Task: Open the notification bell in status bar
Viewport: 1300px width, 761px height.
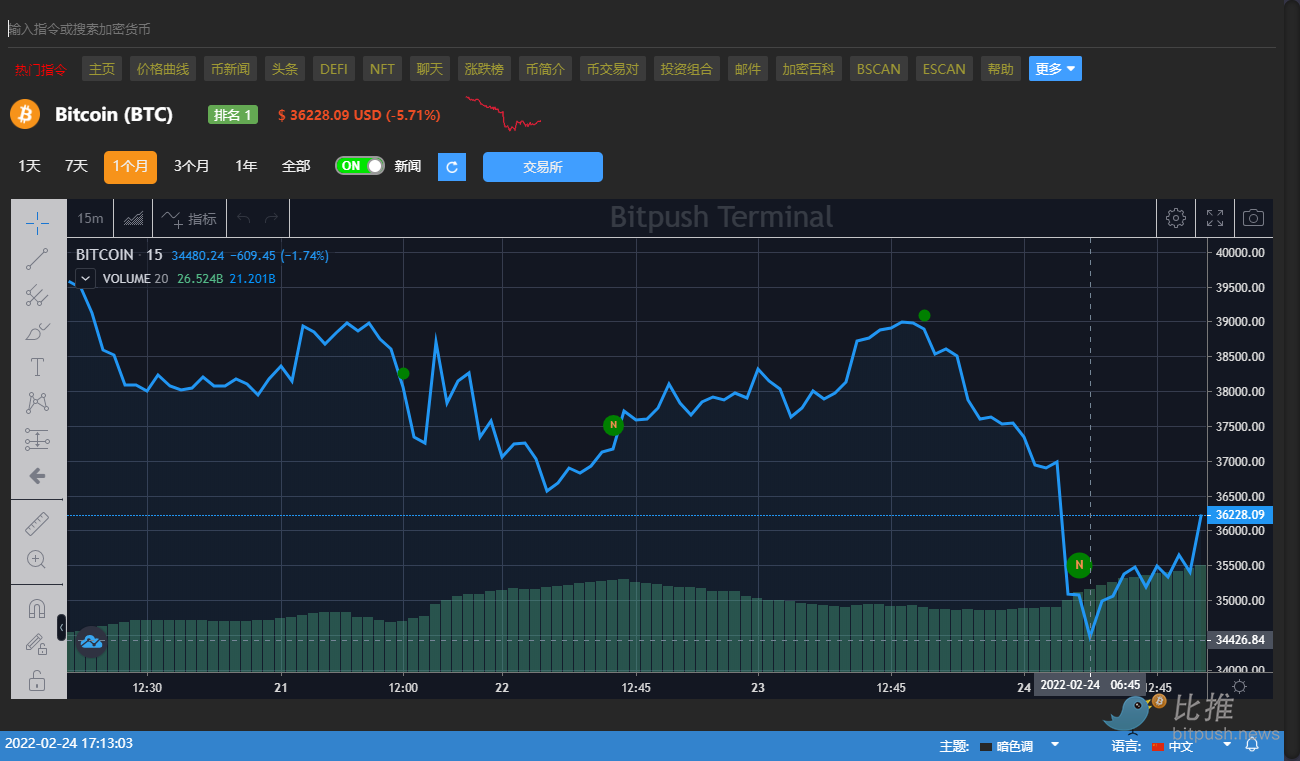Action: point(1251,745)
